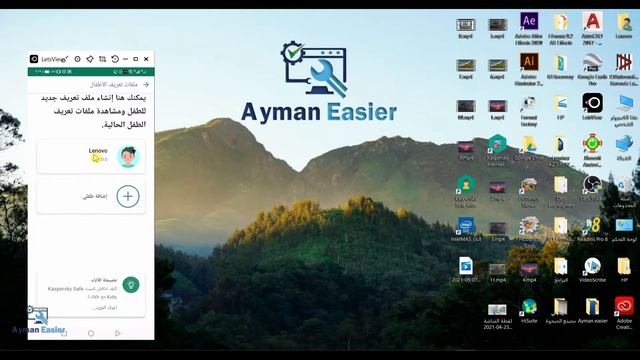Tap the plus circle to add a child
Image resolution: width=640 pixels, height=360 pixels.
point(128,196)
